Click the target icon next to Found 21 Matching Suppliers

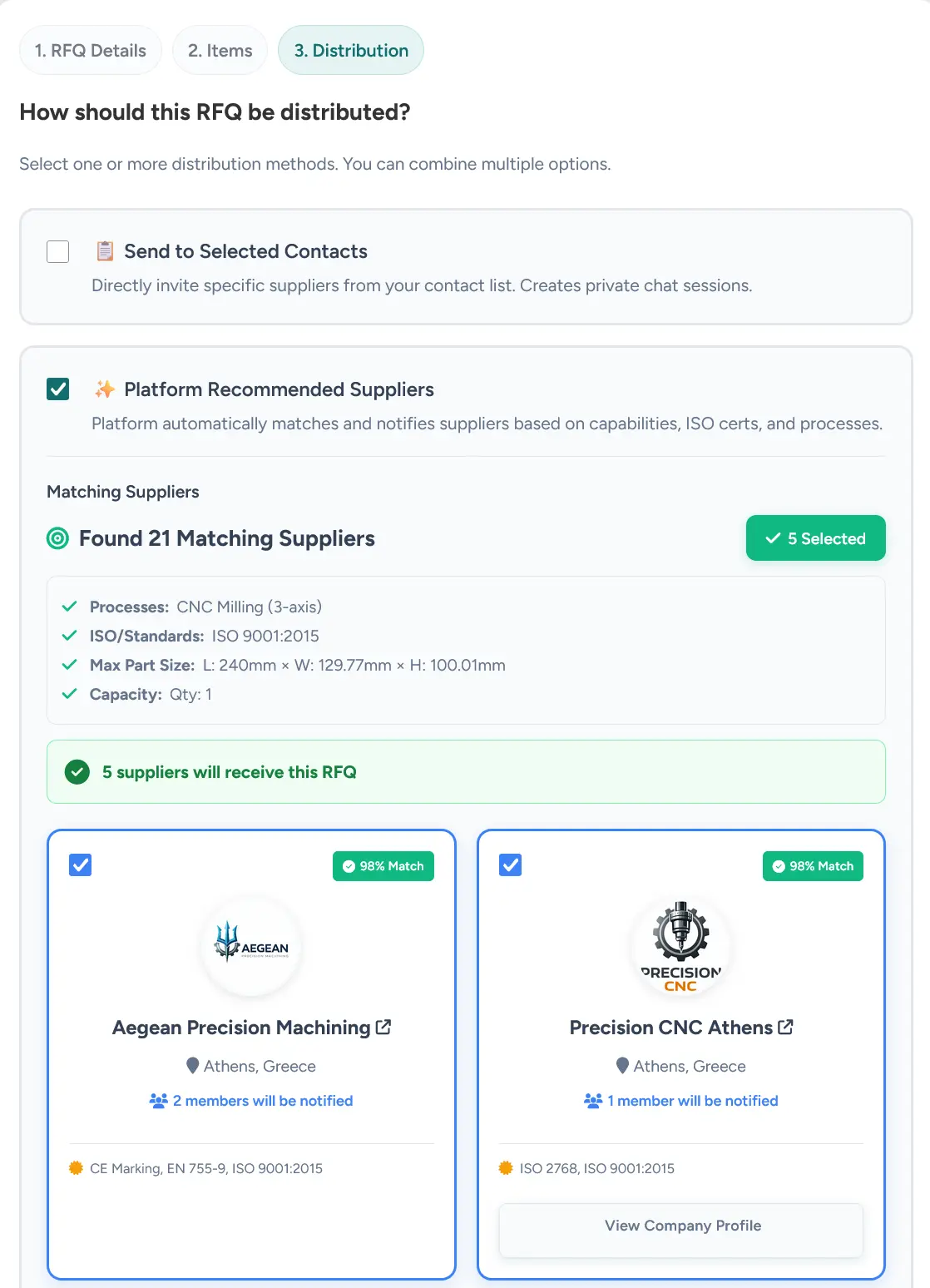click(x=57, y=538)
